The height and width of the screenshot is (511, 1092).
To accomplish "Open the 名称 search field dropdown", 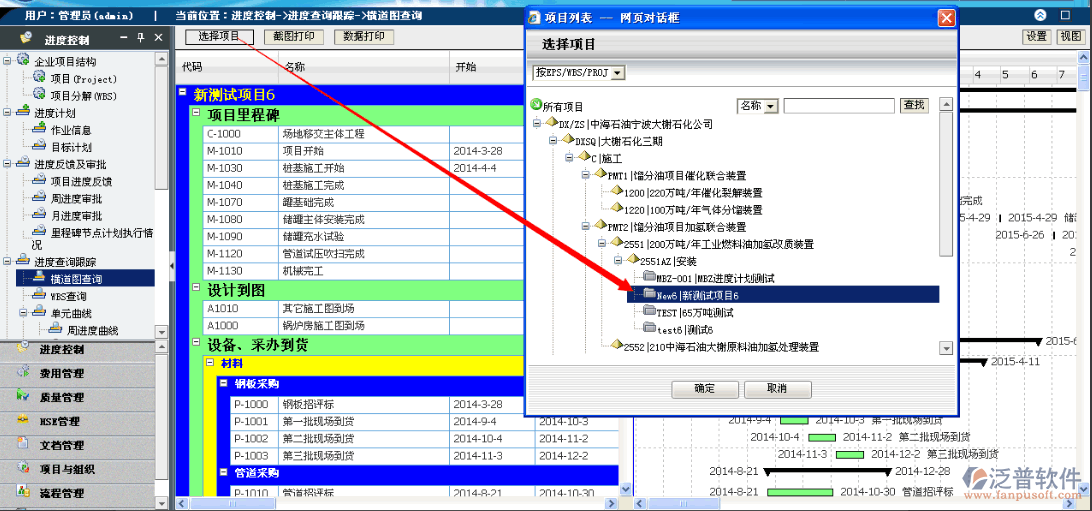I will coord(771,106).
